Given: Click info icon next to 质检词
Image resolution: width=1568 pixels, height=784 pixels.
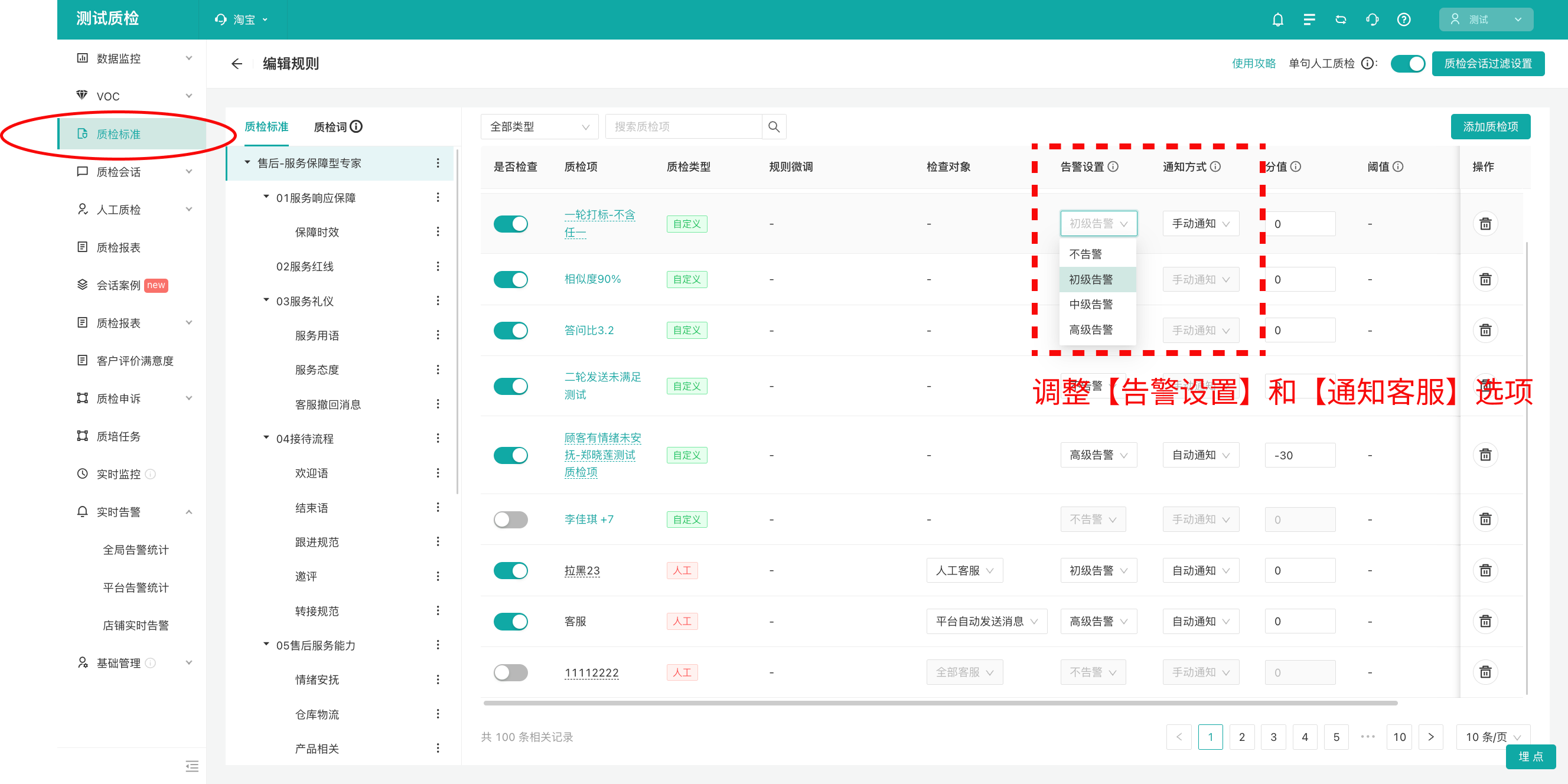Looking at the screenshot, I should coord(357,126).
